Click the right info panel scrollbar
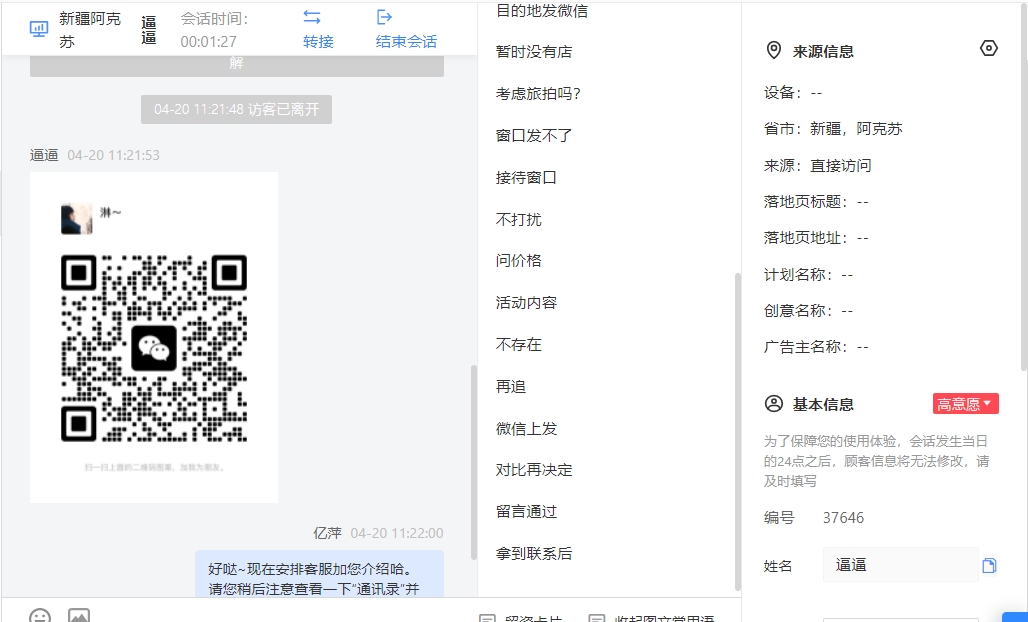 click(1024, 188)
